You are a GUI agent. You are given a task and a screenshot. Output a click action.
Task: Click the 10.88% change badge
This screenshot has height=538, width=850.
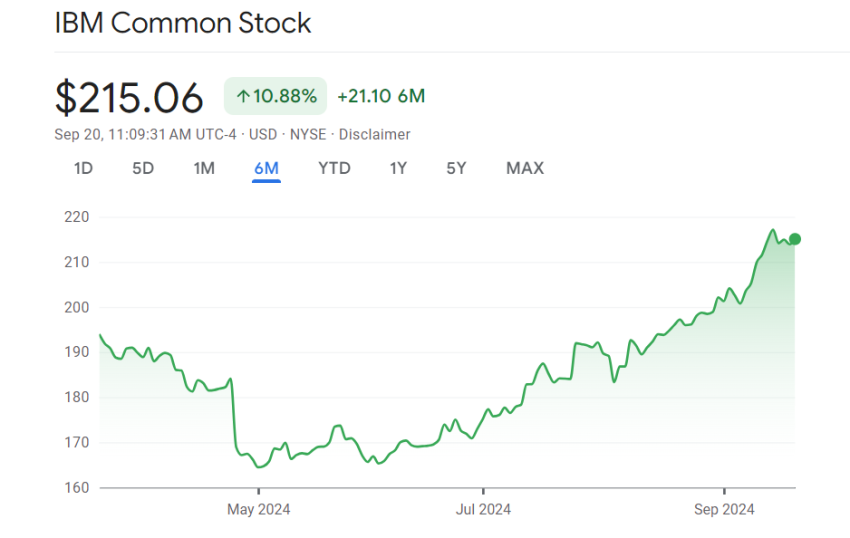[276, 96]
